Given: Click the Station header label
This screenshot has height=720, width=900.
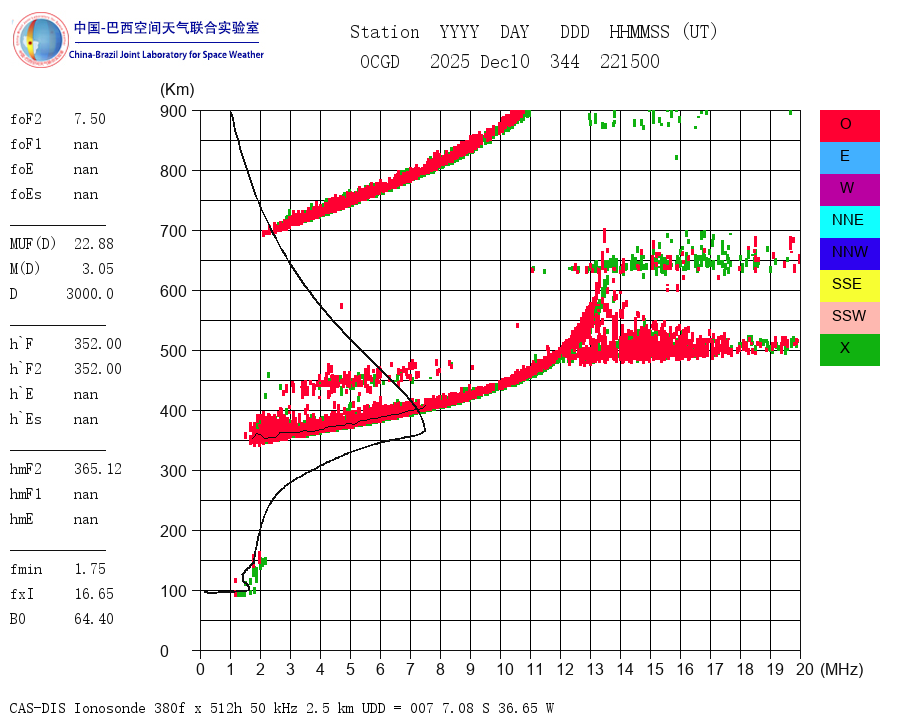Looking at the screenshot, I should [x=385, y=32].
